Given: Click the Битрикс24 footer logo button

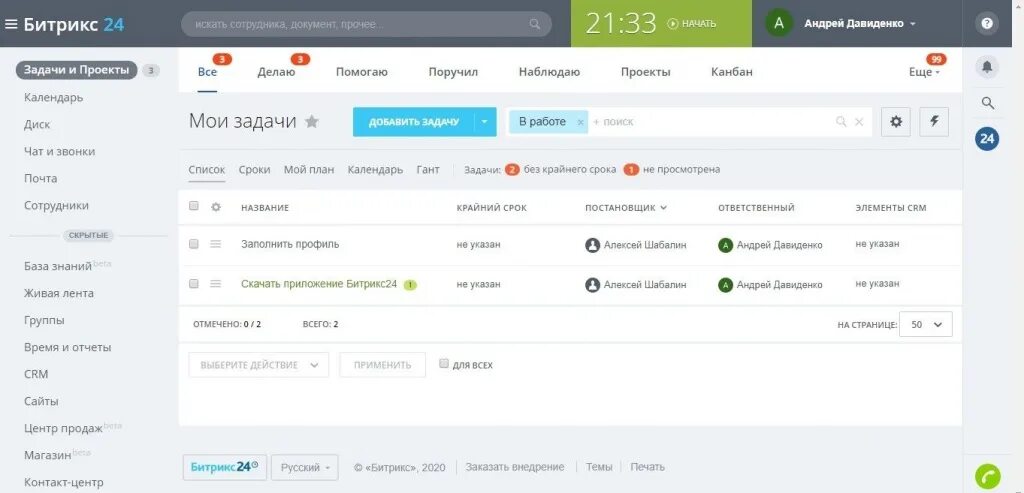Looking at the screenshot, I should 225,468.
